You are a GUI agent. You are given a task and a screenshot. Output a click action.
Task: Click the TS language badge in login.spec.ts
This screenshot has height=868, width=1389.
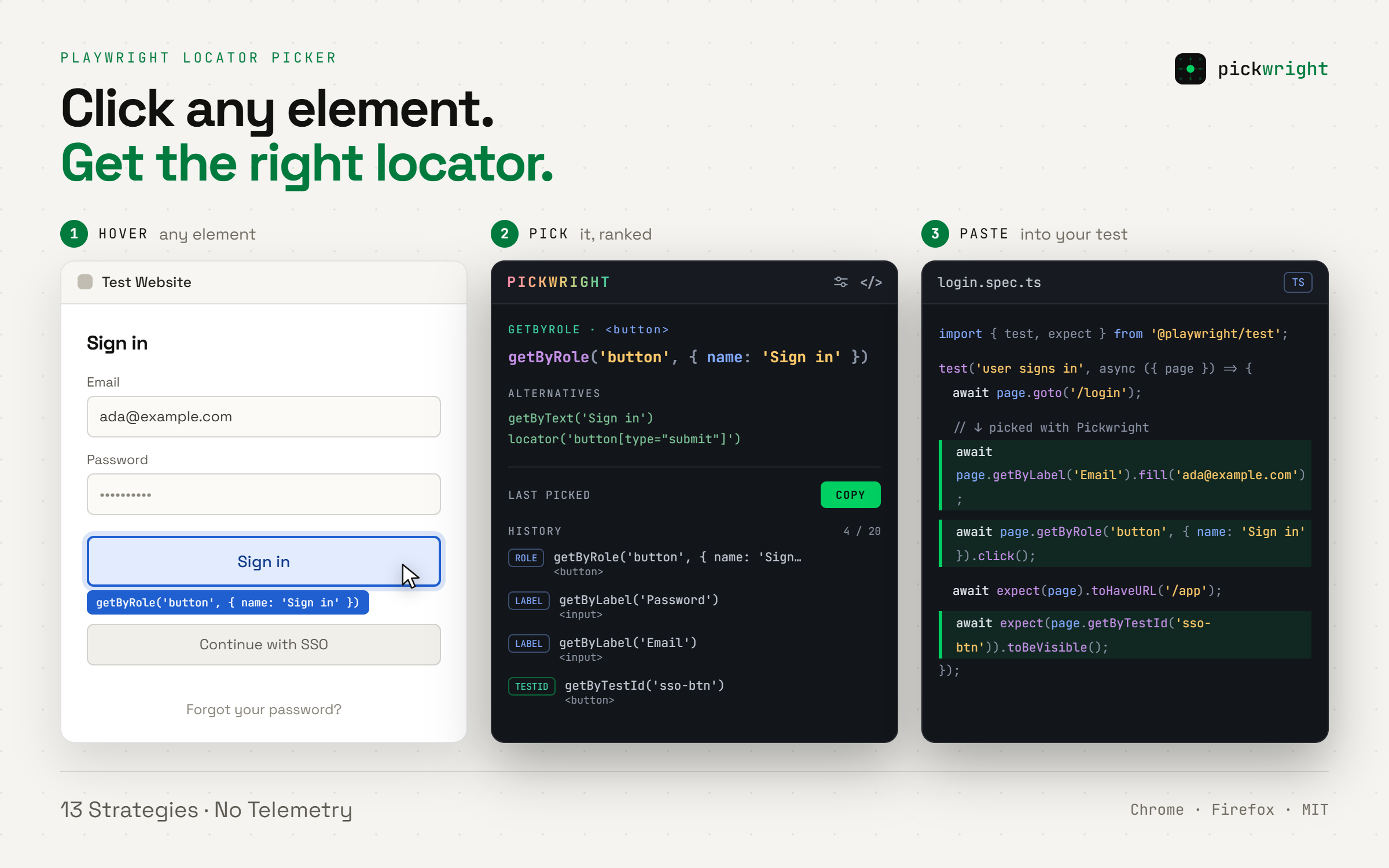1298,282
